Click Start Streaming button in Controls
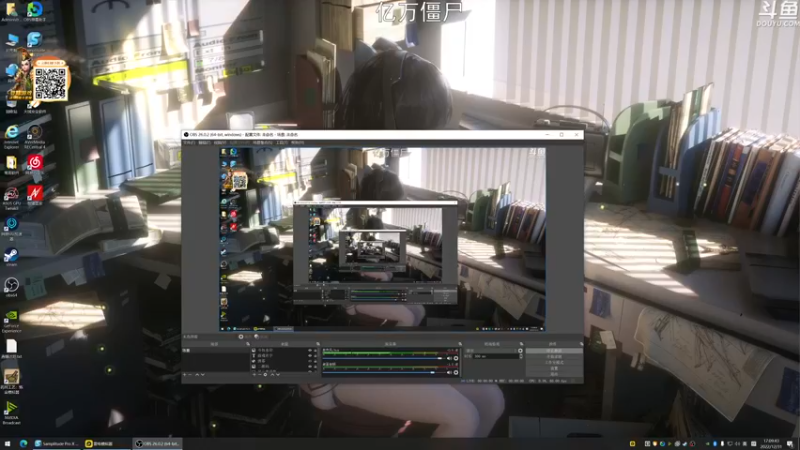Viewport: 800px width, 450px height. (x=554, y=351)
